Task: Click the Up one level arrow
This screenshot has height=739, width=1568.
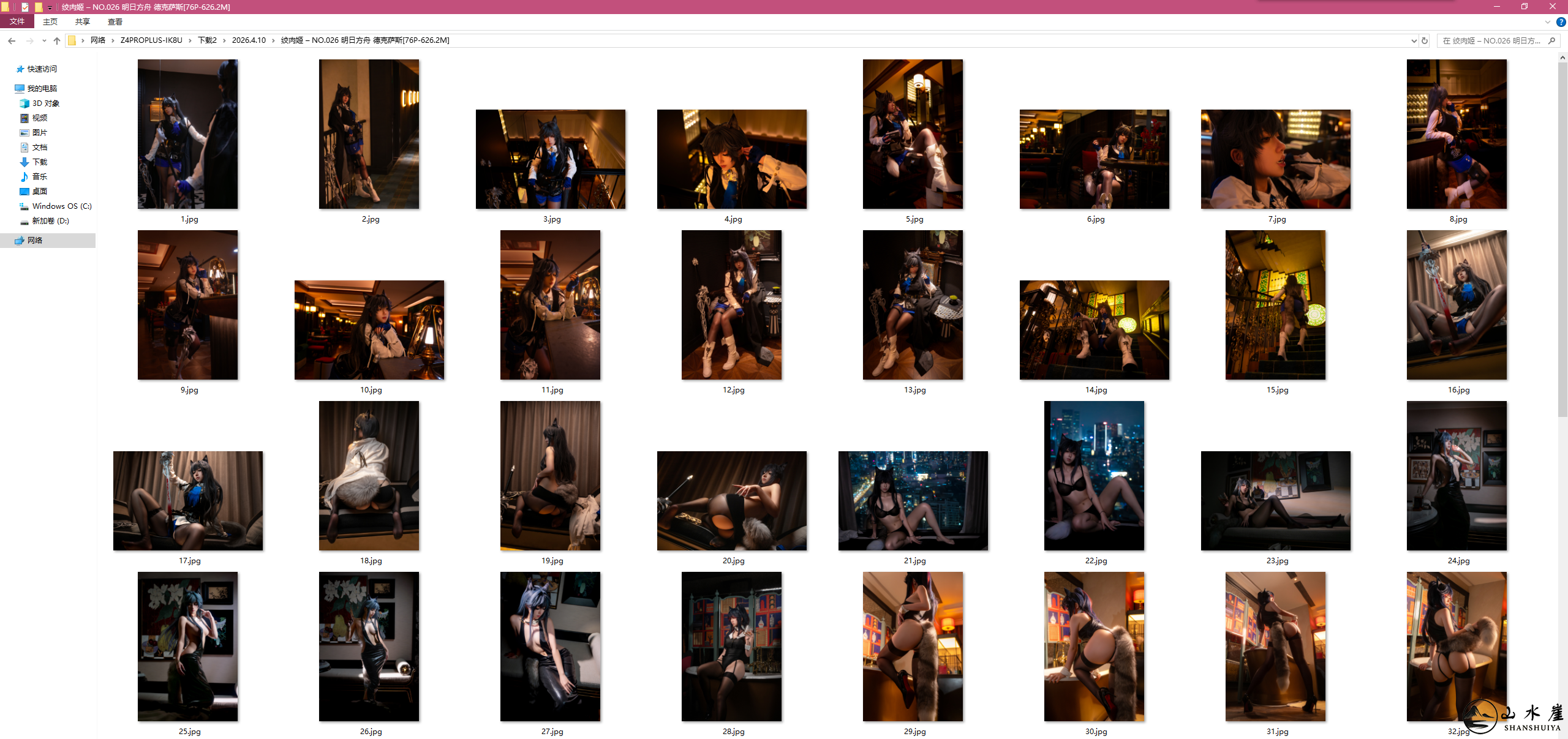Action: 57,40
